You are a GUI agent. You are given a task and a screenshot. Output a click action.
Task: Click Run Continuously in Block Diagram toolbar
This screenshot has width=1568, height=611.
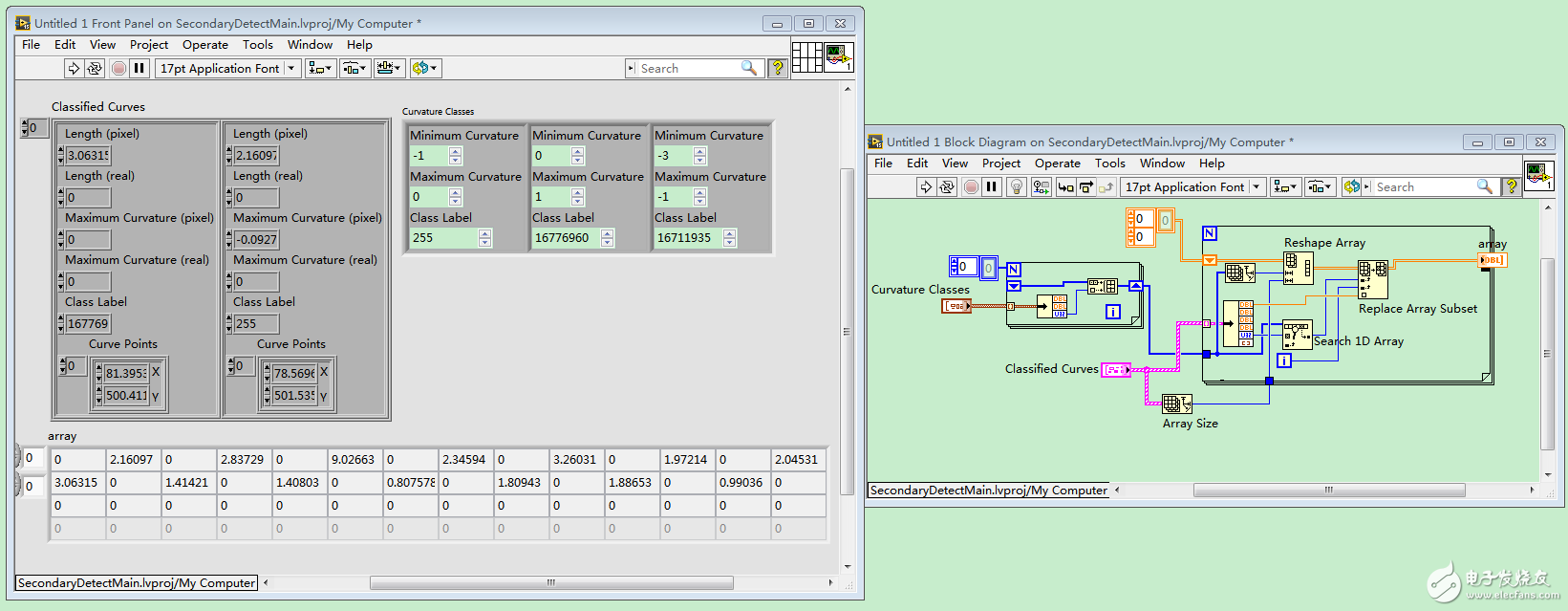[947, 187]
